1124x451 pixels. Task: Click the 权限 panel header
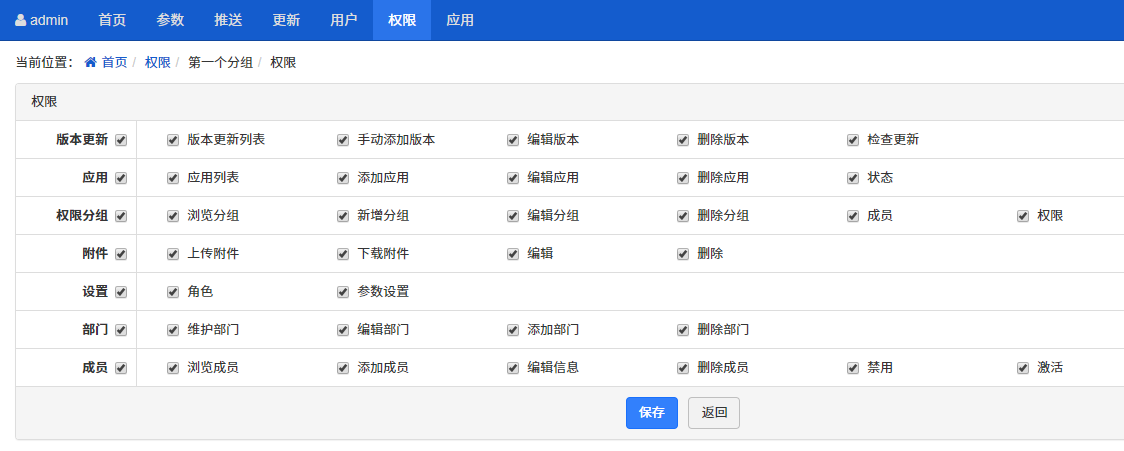(44, 102)
